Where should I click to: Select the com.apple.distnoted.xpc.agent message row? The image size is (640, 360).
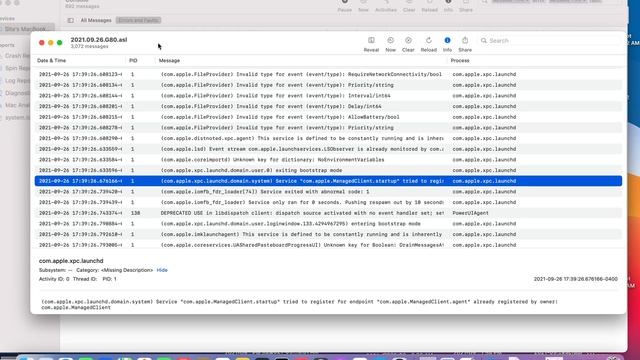pyautogui.click(x=328, y=138)
